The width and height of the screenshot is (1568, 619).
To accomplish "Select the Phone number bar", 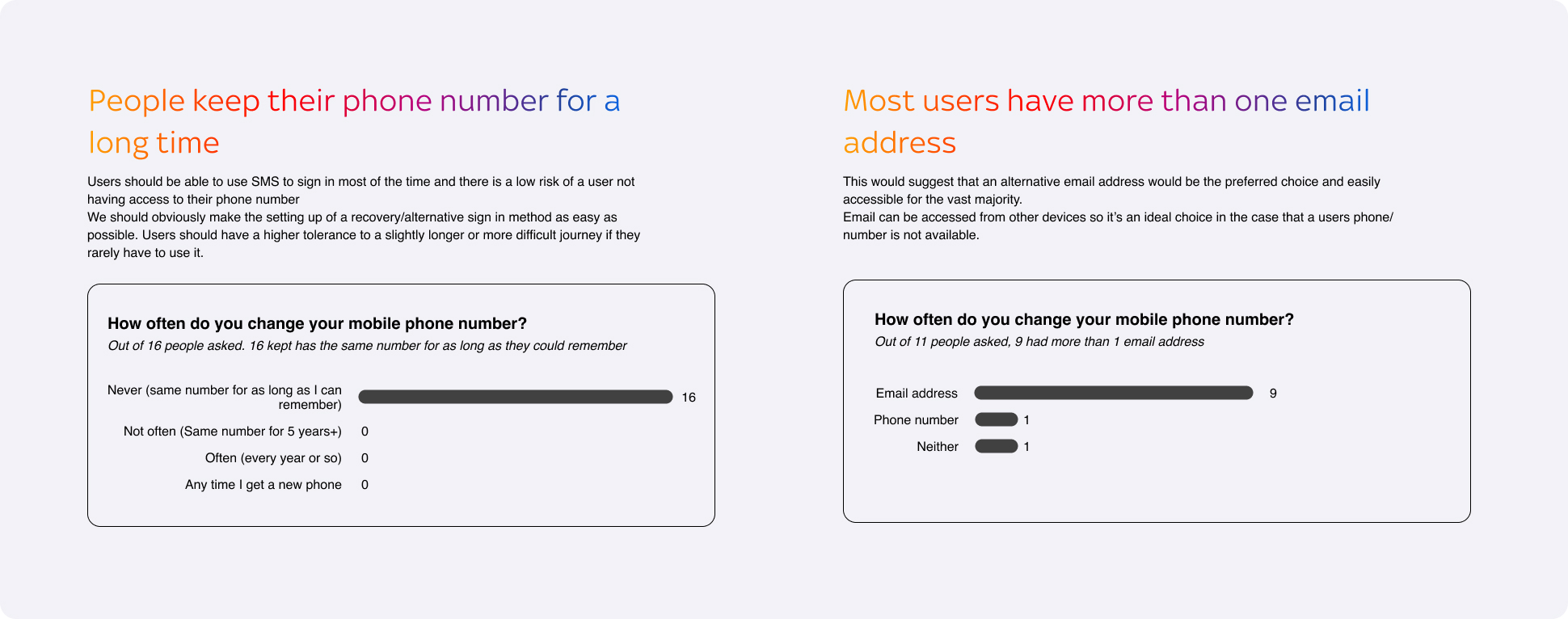I will (996, 419).
